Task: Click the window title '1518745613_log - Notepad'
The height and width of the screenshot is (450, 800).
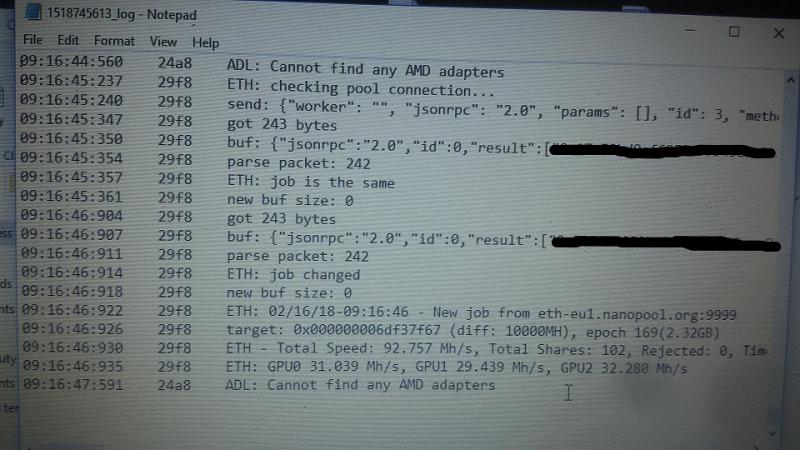Action: pos(121,14)
